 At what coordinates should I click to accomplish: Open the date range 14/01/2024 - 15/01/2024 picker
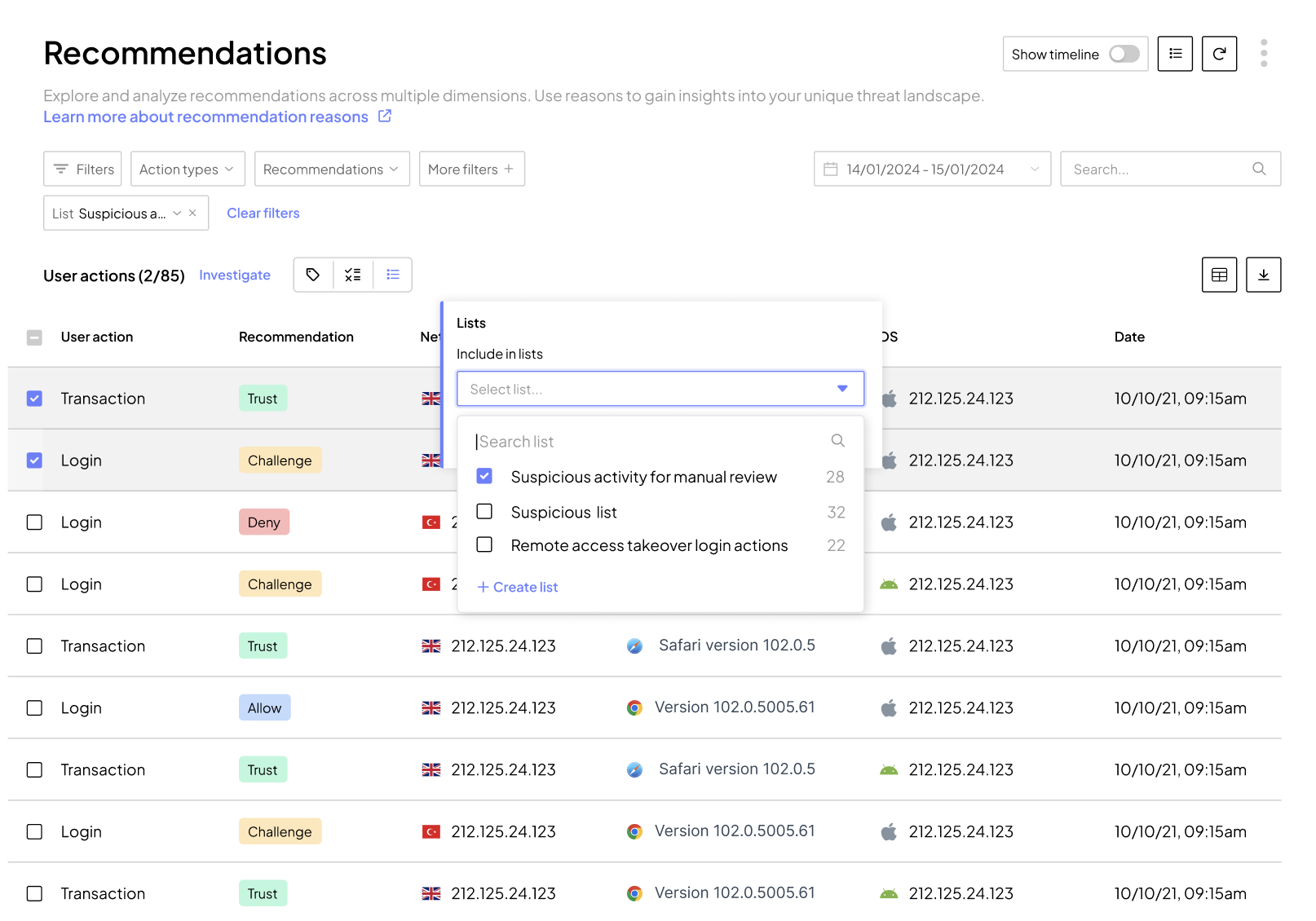coord(931,169)
